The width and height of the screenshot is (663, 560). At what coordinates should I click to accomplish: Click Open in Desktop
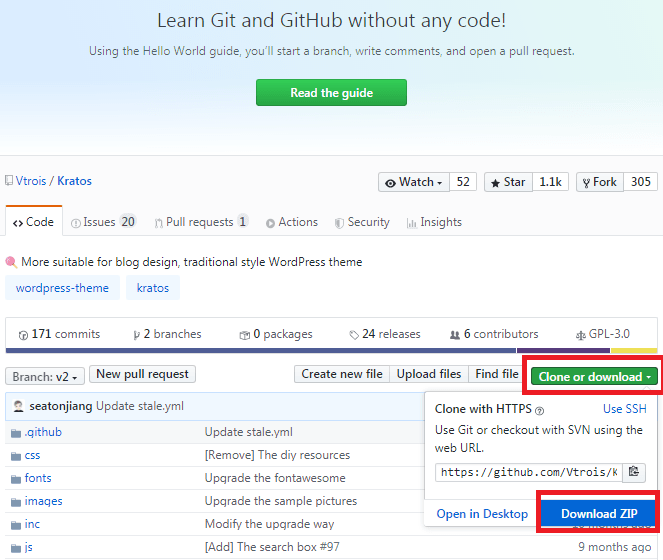click(x=482, y=514)
